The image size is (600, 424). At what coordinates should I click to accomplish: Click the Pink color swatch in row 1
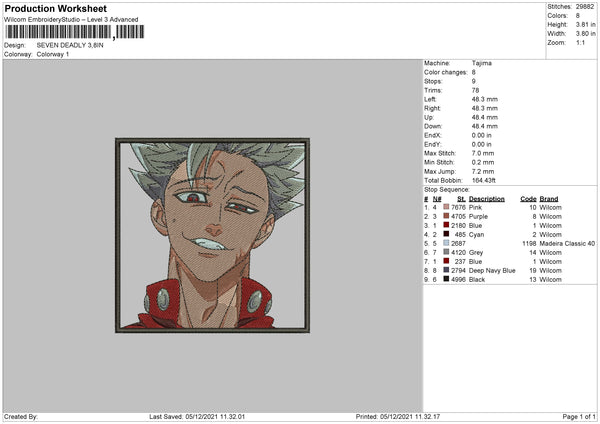(446, 207)
